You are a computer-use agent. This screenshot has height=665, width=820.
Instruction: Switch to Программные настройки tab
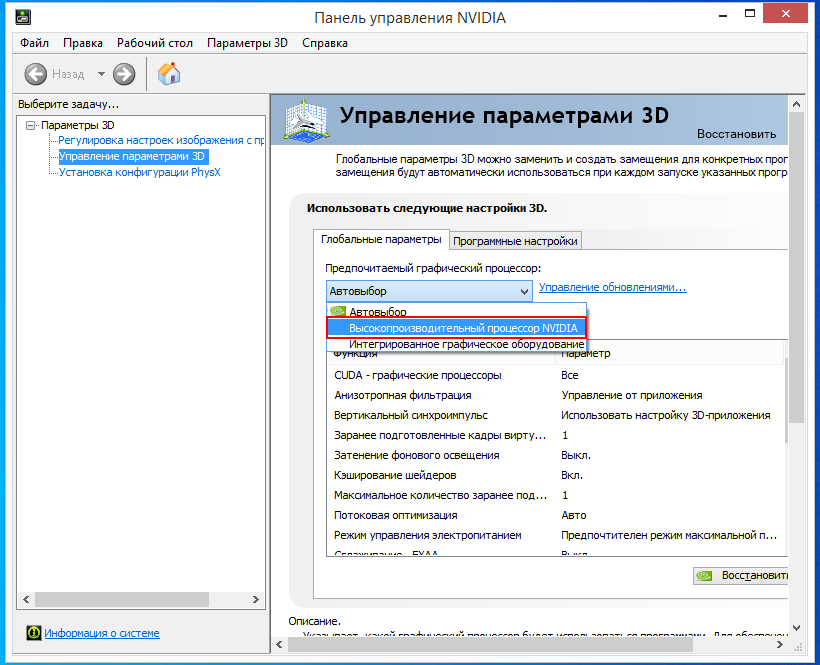[515, 241]
